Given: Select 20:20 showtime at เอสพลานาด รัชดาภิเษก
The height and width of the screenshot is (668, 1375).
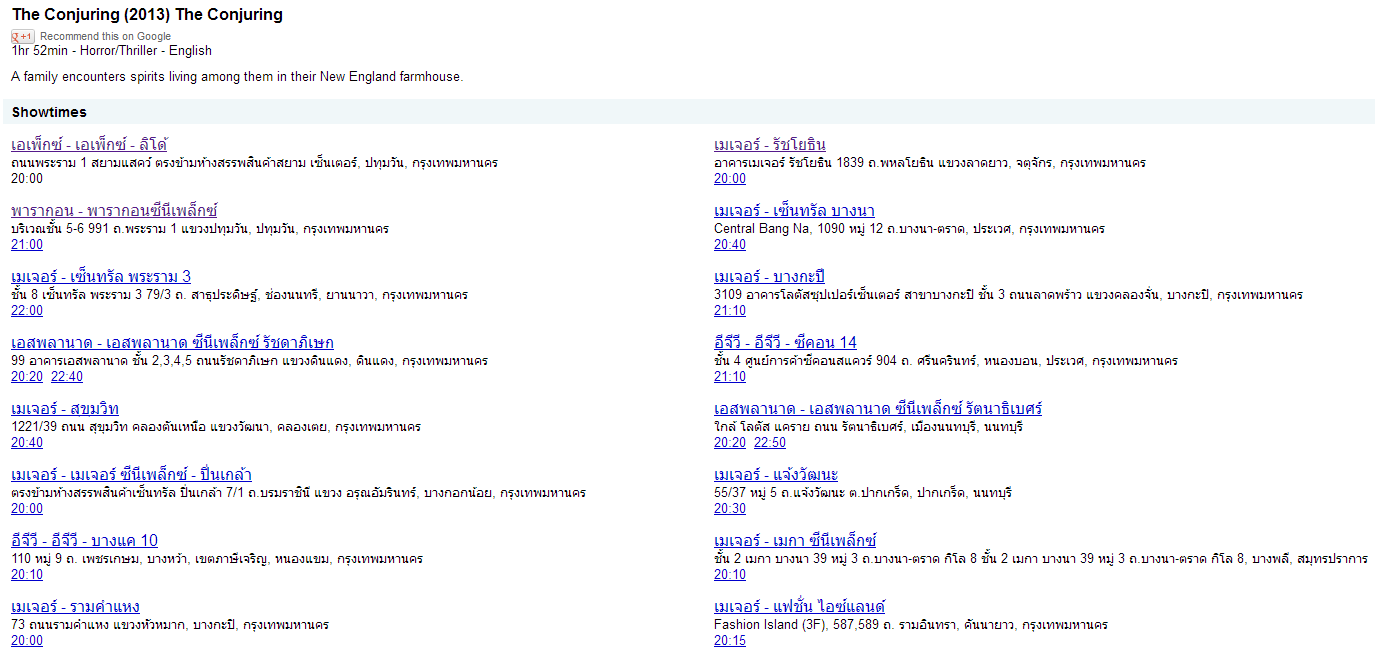Looking at the screenshot, I should point(27,376).
